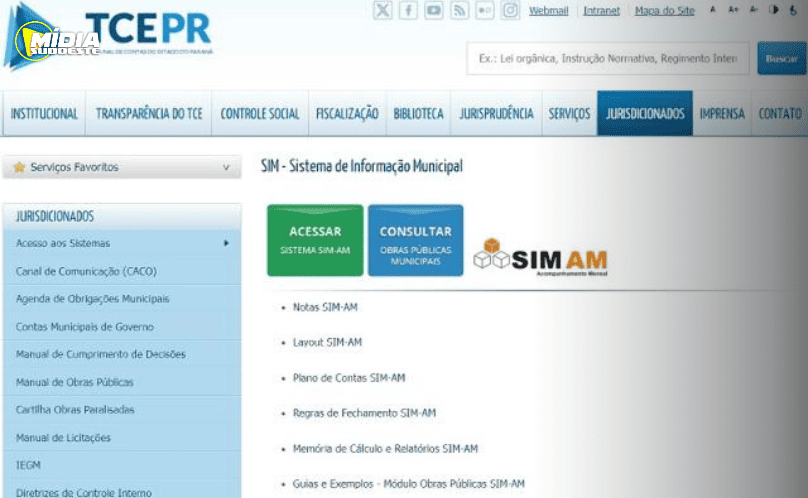808x498 pixels.
Task: Select Acesso aos Sistemas sidebar item
Action: click(122, 243)
